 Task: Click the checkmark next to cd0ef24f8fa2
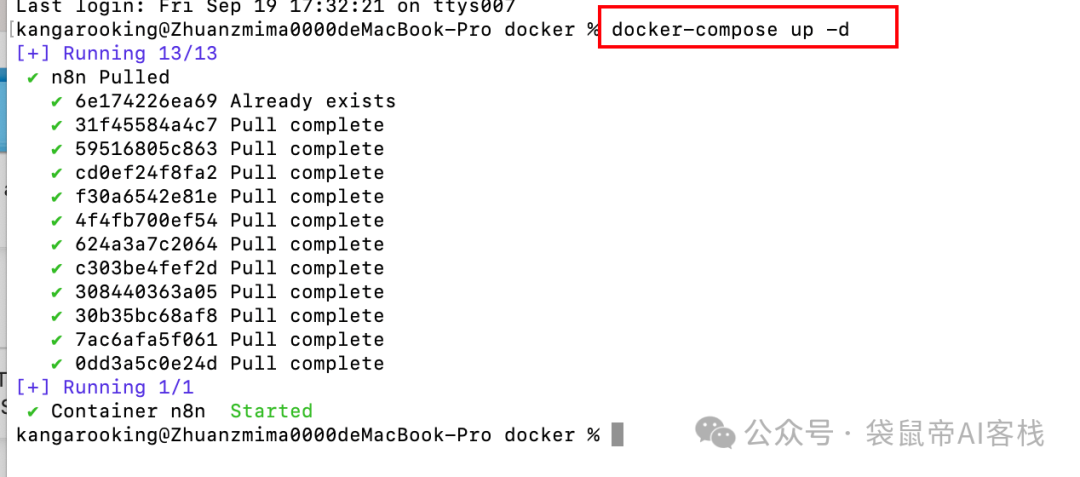[56, 173]
